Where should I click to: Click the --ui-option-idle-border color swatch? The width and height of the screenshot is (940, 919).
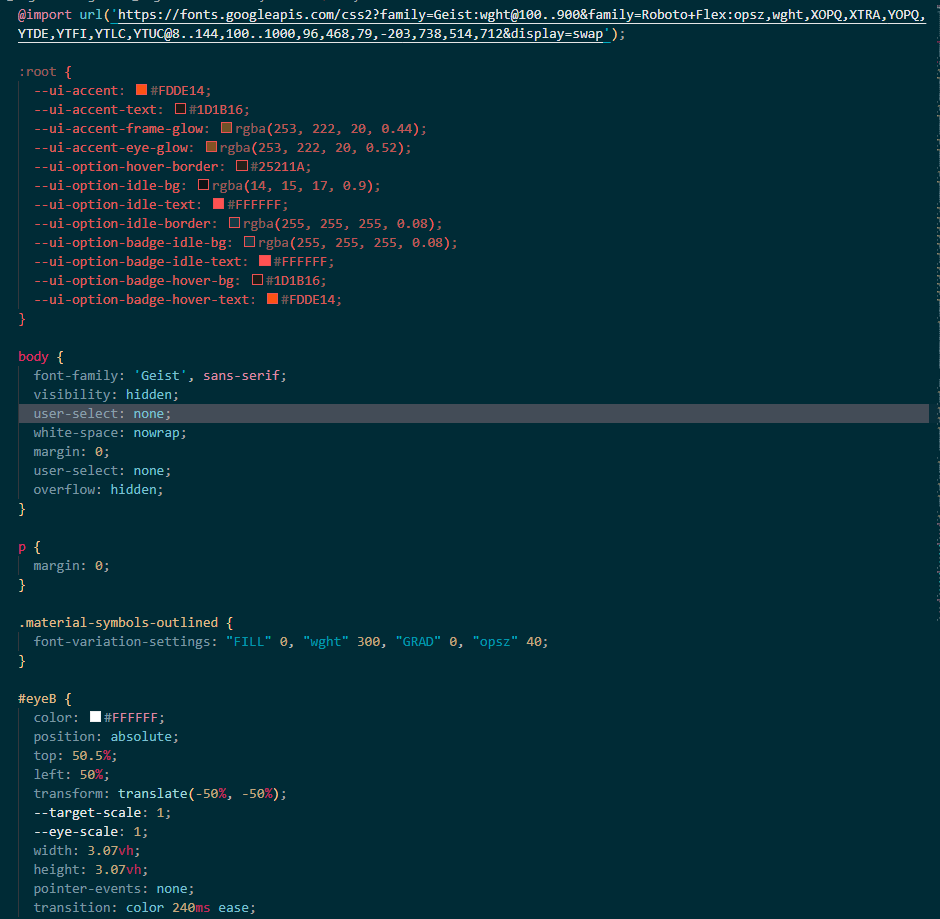(234, 223)
